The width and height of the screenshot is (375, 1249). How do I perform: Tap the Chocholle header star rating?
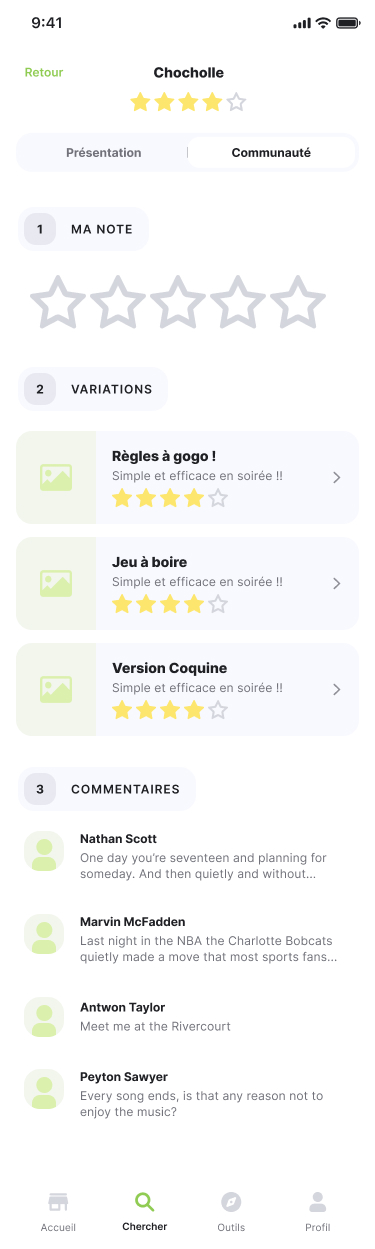(188, 101)
